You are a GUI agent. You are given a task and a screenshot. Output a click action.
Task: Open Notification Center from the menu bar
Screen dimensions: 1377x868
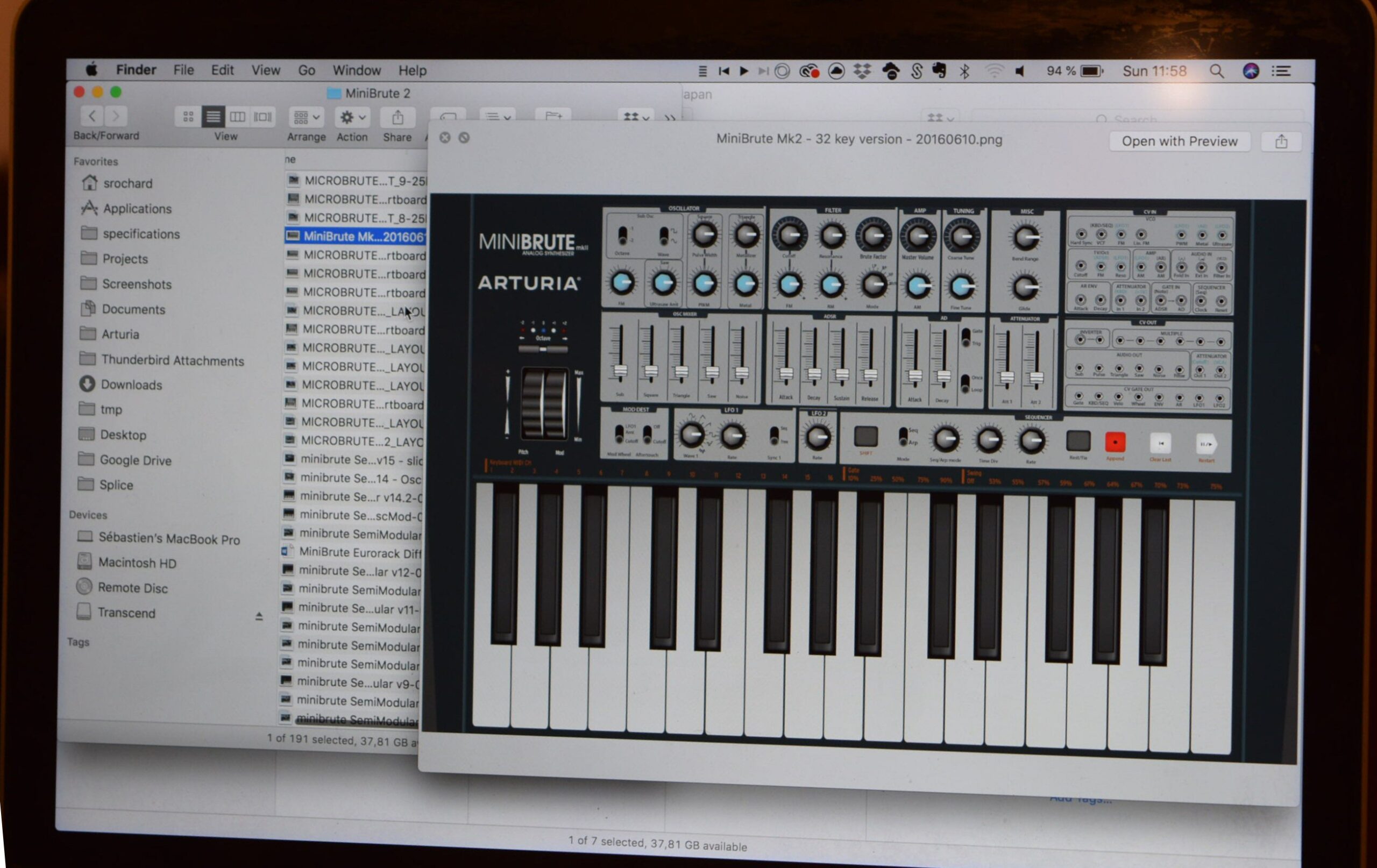tap(1281, 71)
